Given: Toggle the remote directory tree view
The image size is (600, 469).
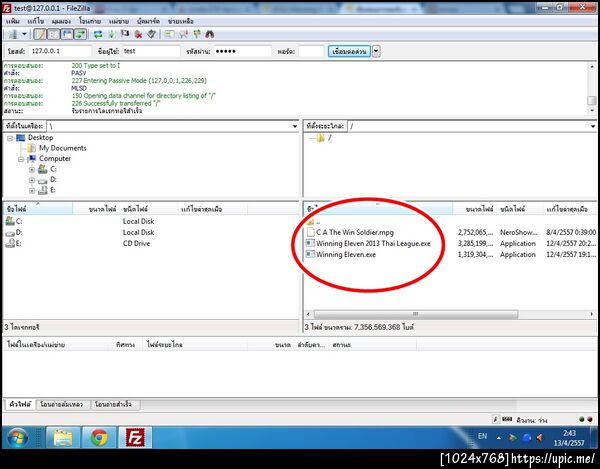Looking at the screenshot, I should tap(67, 34).
